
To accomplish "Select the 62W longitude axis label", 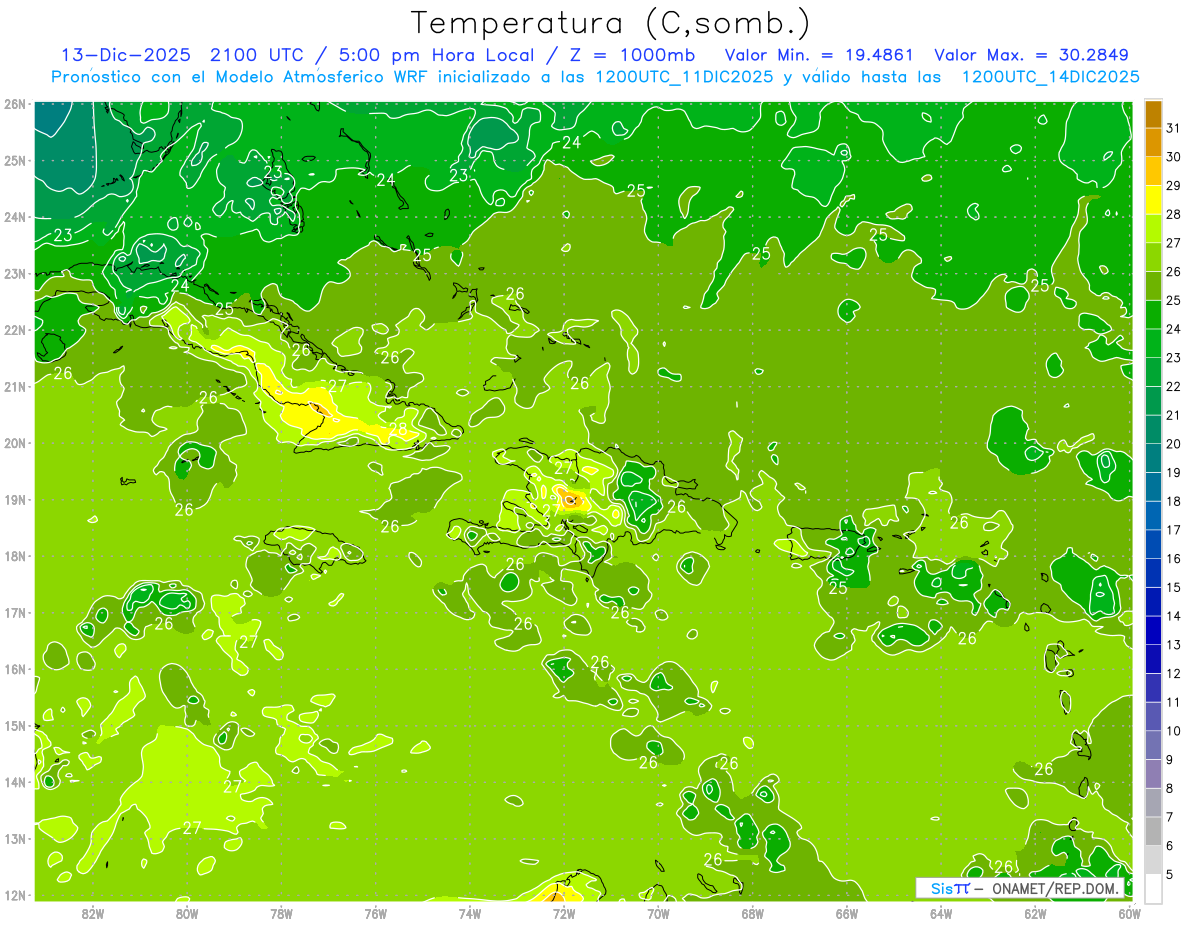I will click(x=1036, y=913).
